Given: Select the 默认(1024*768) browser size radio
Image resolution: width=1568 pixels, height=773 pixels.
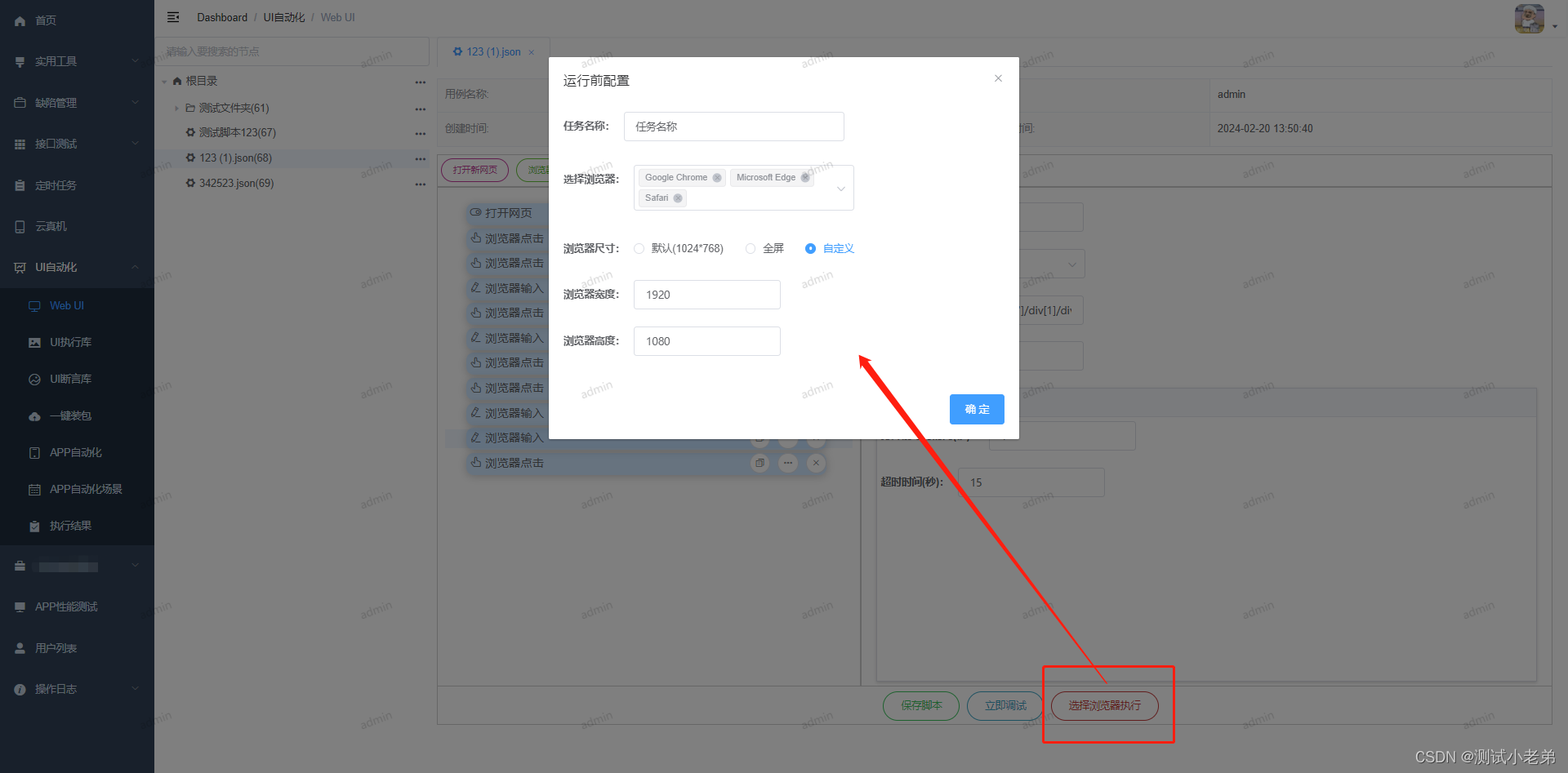Looking at the screenshot, I should click(x=639, y=249).
